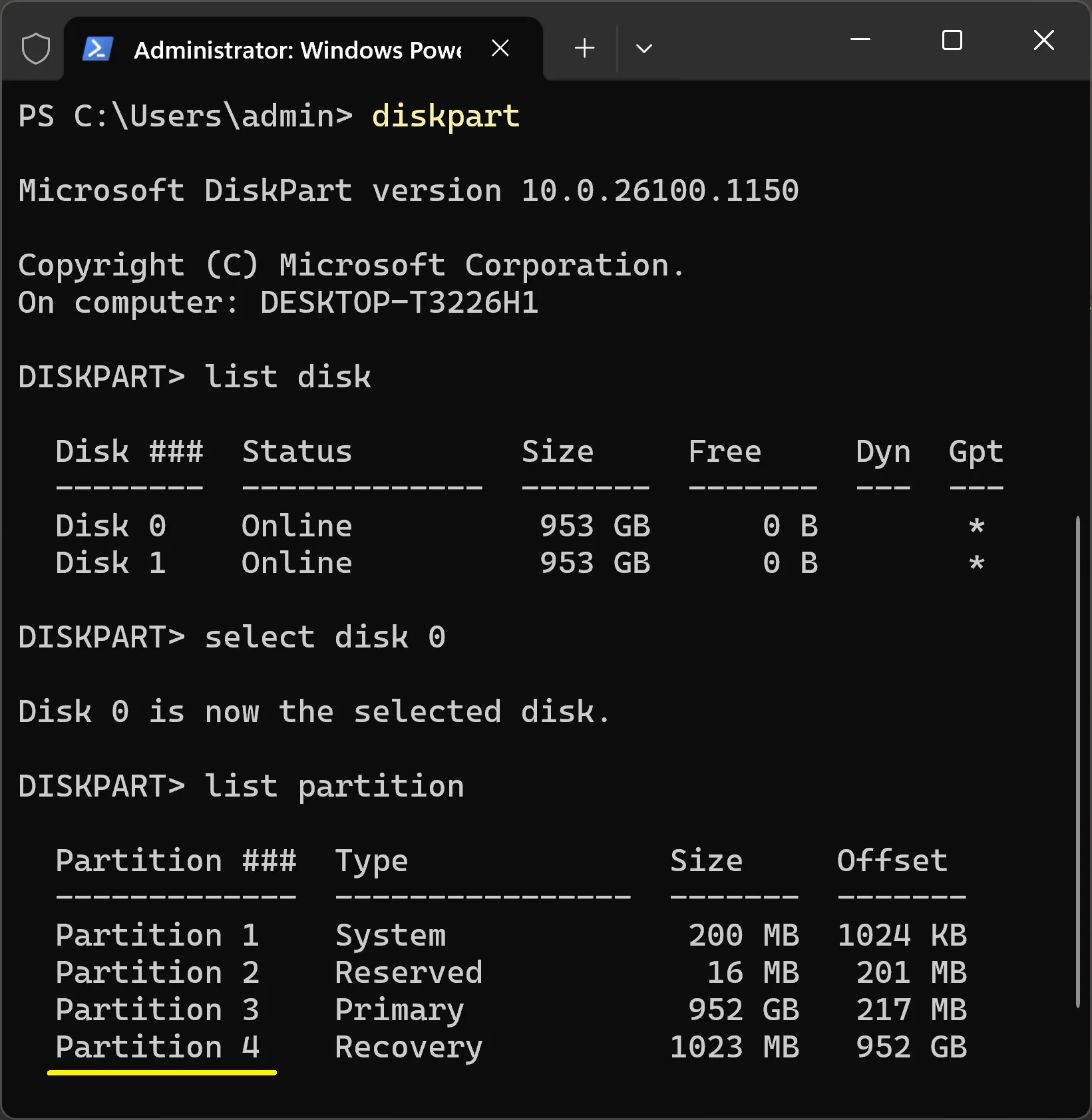Screen dimensions: 1092x1120
Task: Click the yellow 'diskpart' command text
Action: coord(445,116)
